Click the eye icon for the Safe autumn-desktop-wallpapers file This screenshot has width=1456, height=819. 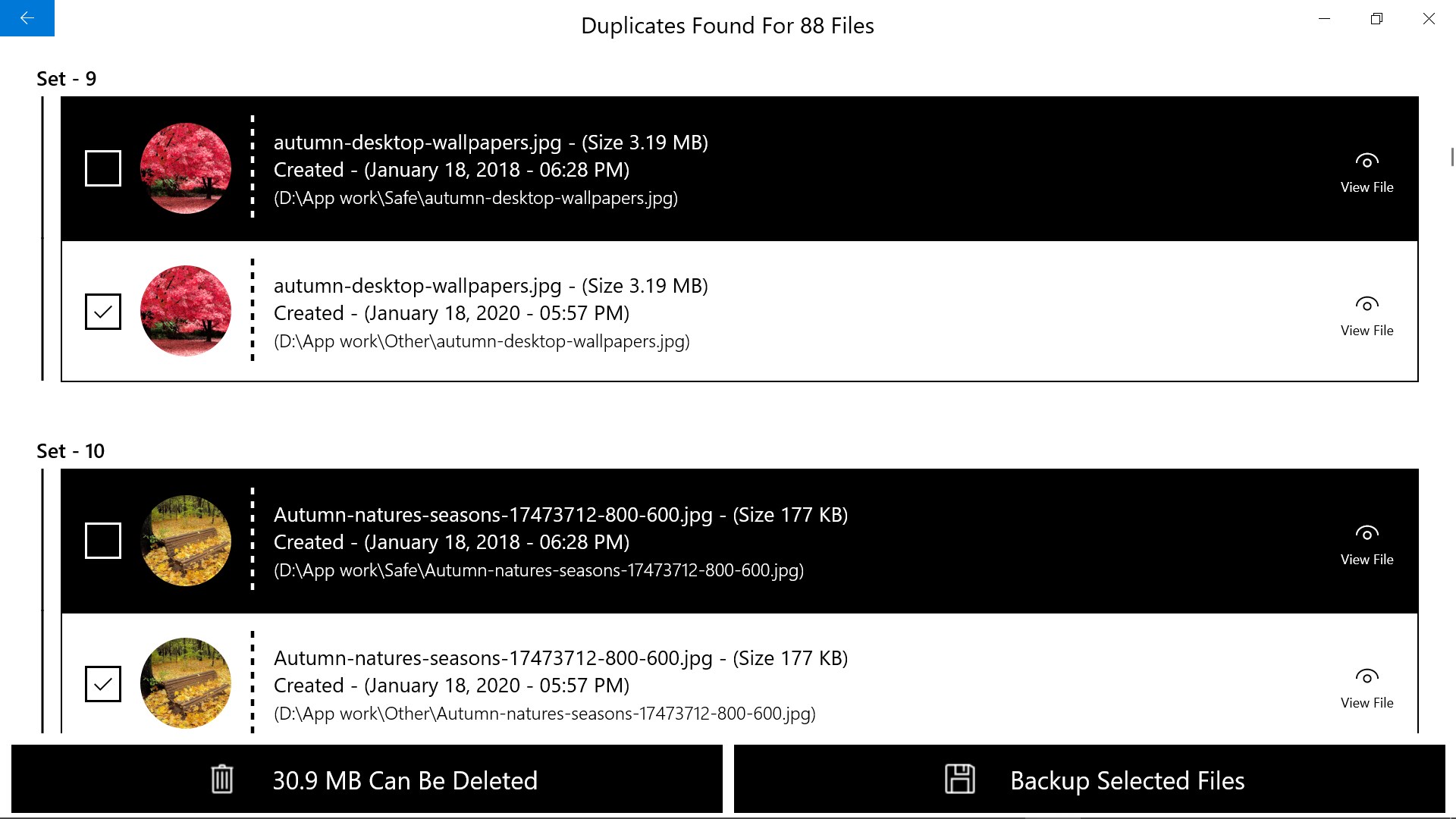coord(1367,161)
